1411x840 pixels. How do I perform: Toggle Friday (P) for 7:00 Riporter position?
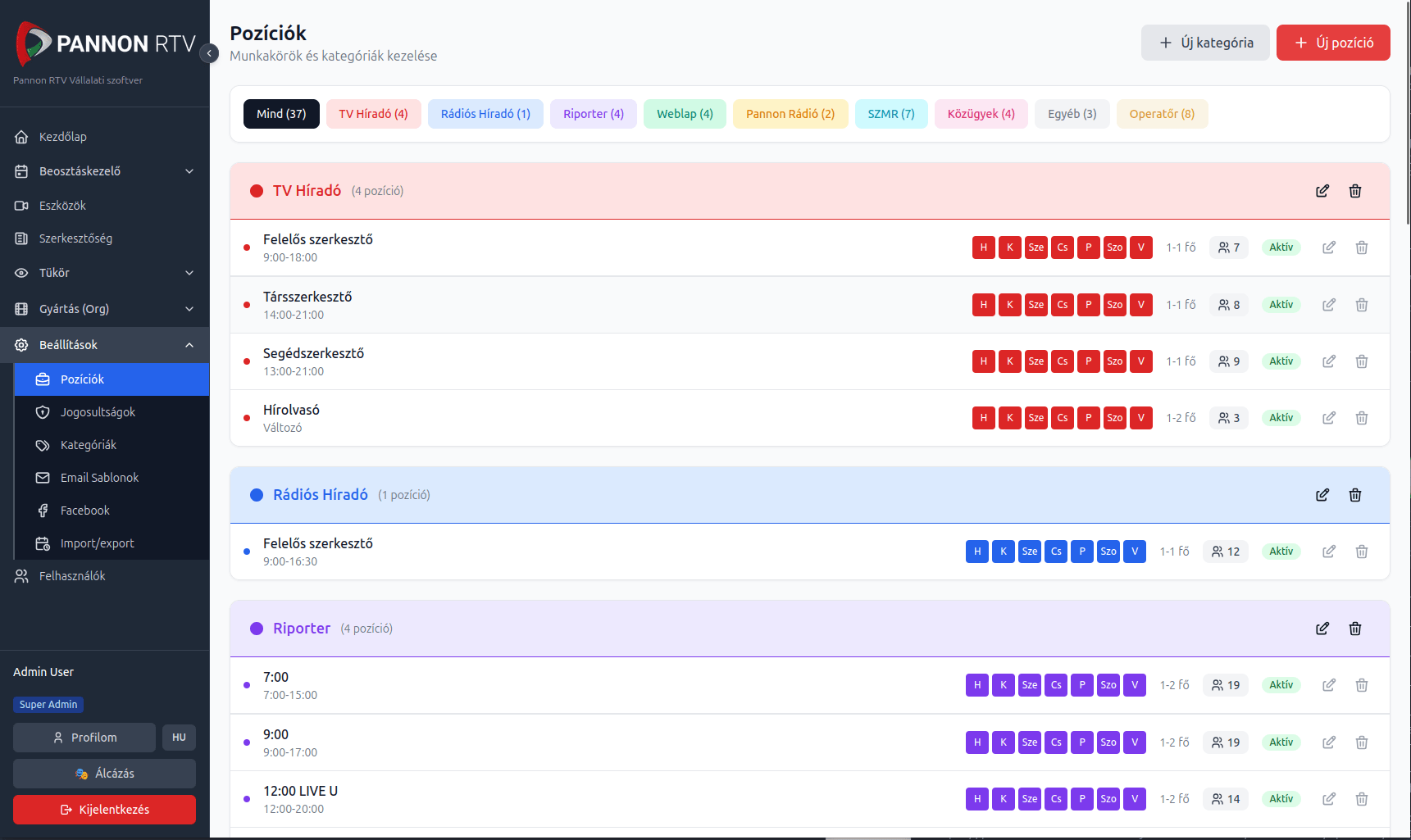tap(1082, 685)
